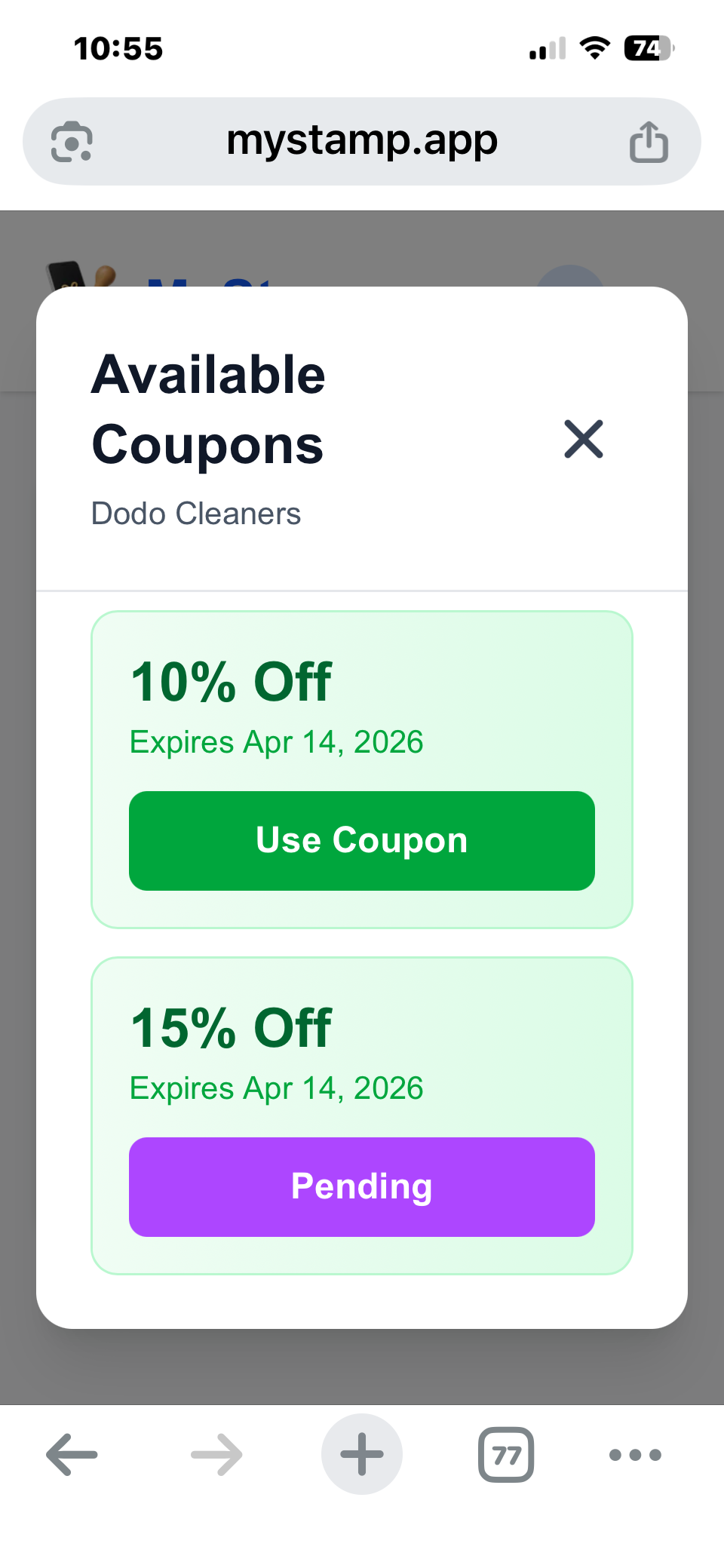The width and height of the screenshot is (724, 1568).
Task: Tap the Wi-Fi status icon
Action: pos(595,49)
